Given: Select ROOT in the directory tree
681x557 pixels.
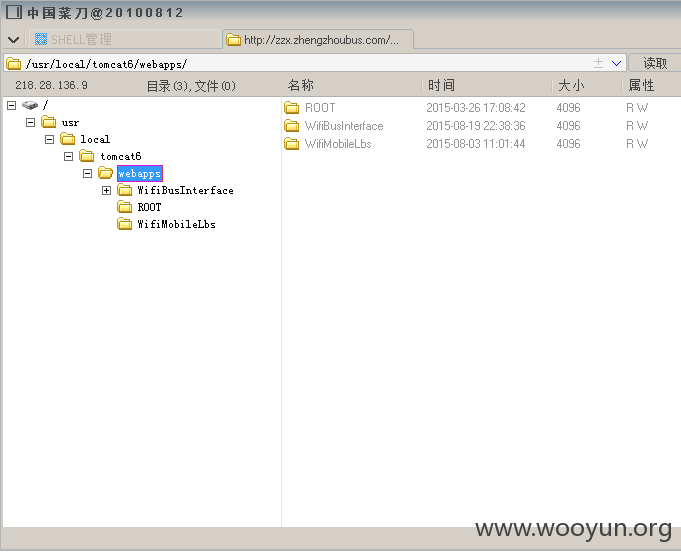Looking at the screenshot, I should tap(149, 207).
